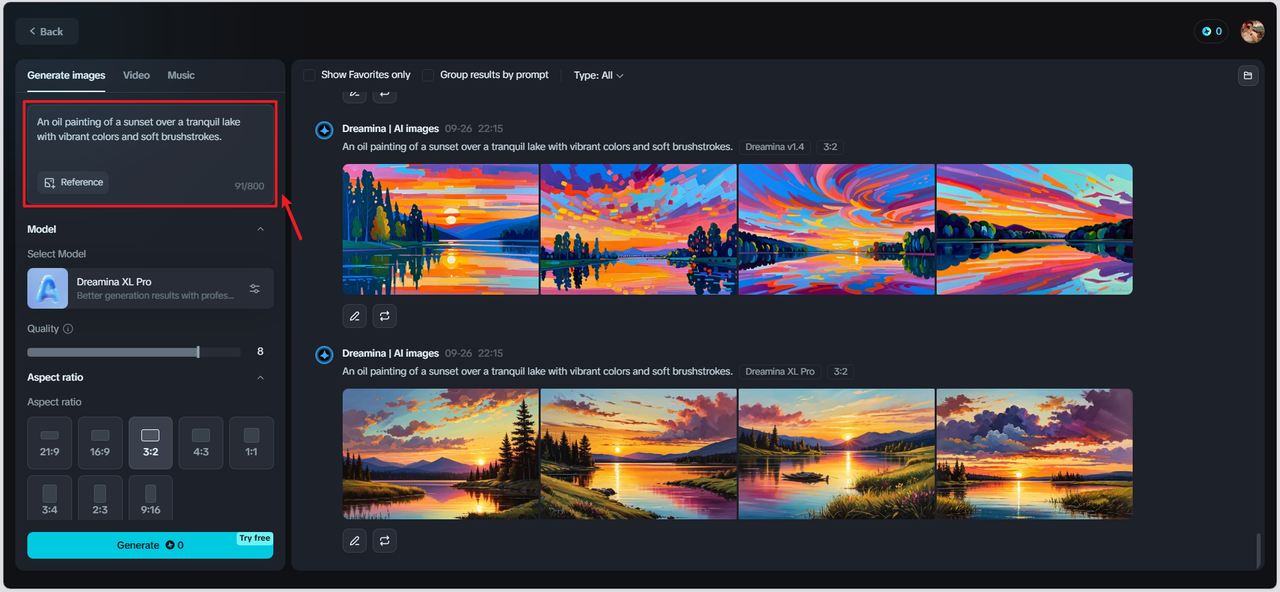Switch to the Music tab
This screenshot has height=592, width=1280.
(x=181, y=75)
